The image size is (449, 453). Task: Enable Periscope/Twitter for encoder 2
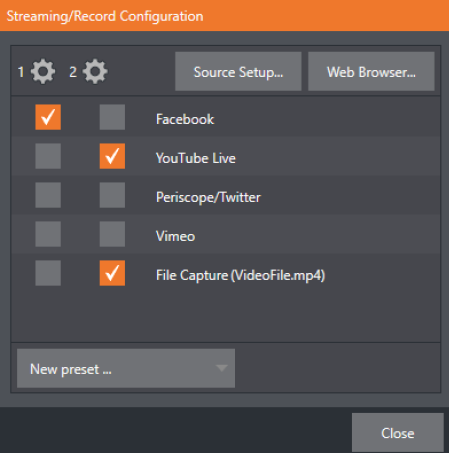point(112,195)
